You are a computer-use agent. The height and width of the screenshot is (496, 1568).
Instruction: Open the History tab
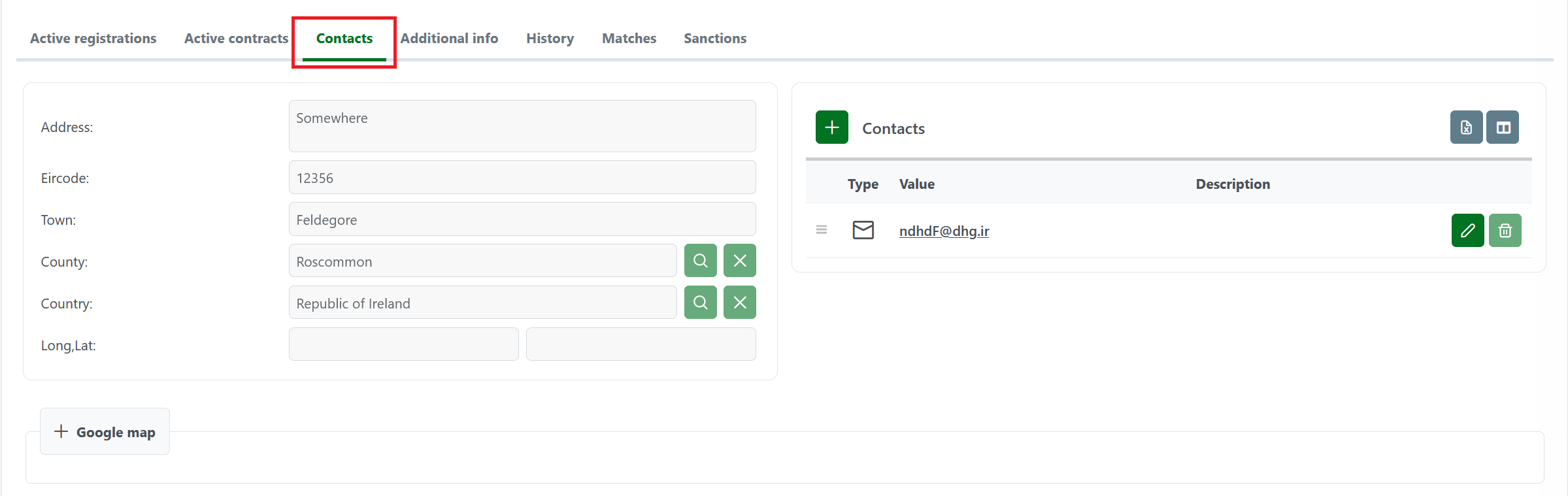point(550,39)
